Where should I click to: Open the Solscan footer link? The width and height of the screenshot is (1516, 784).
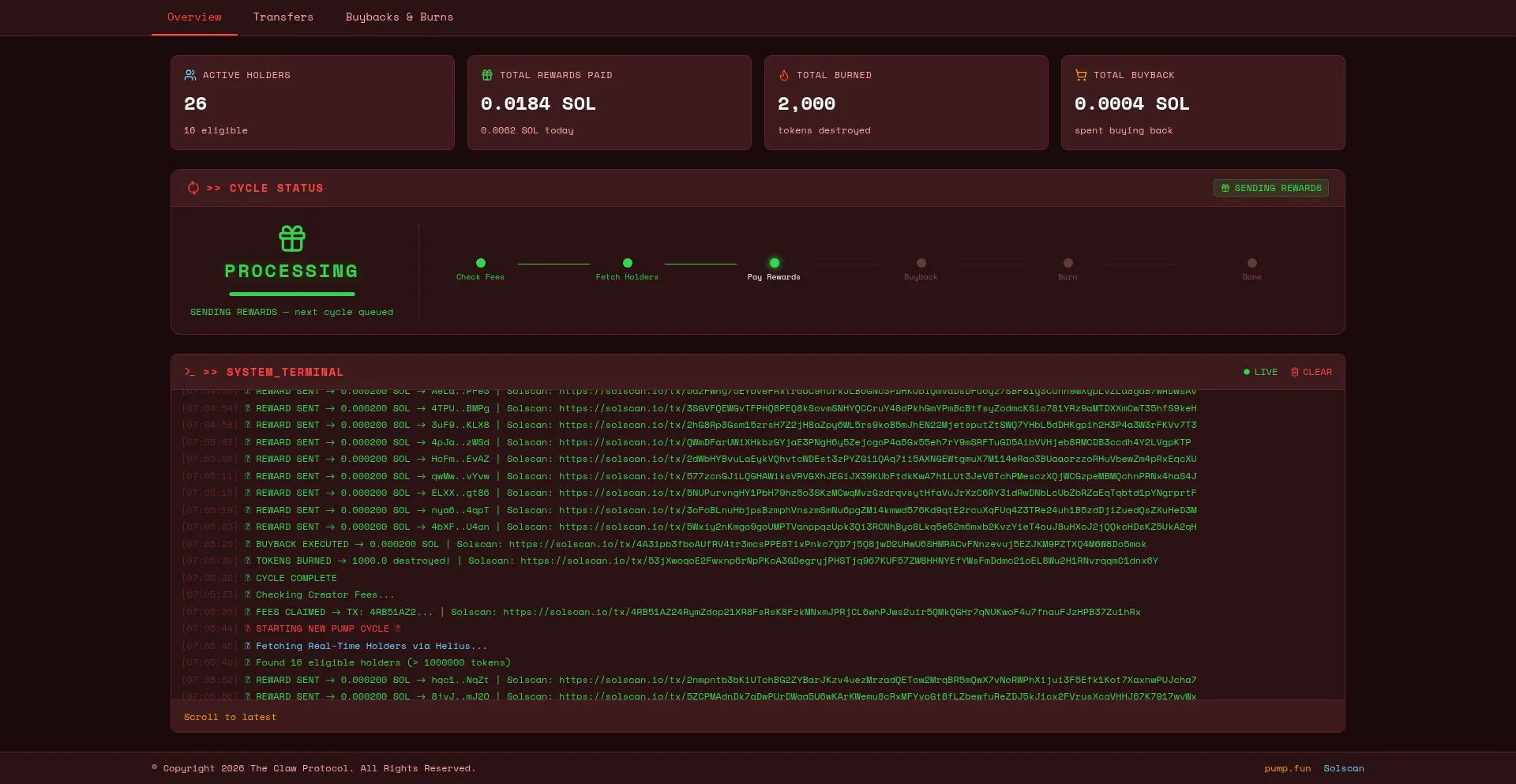point(1344,768)
